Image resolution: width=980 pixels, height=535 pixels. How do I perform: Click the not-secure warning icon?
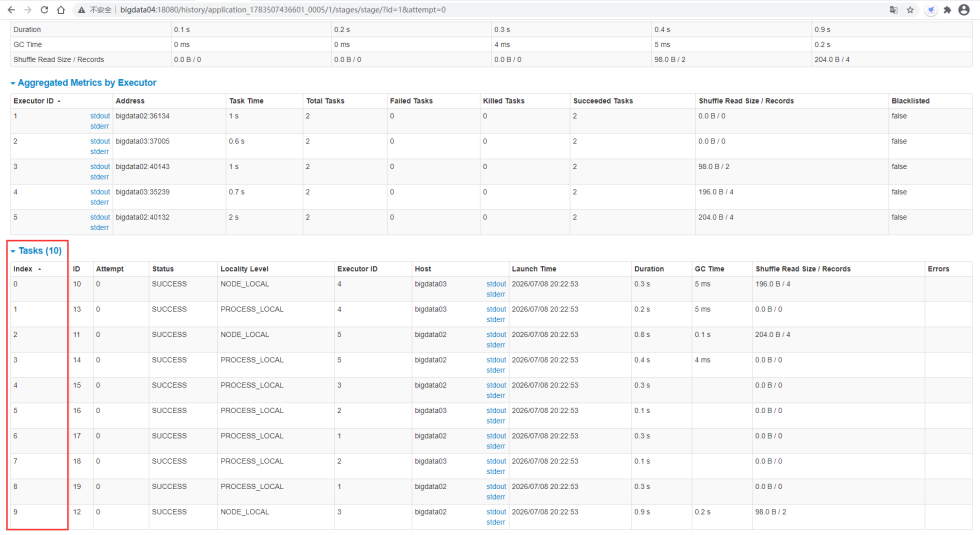(x=80, y=9)
